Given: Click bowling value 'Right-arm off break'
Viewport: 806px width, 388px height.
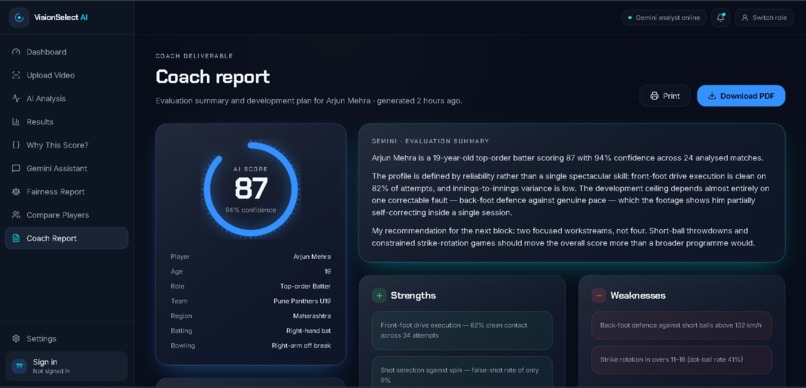Looking at the screenshot, I should pos(301,346).
